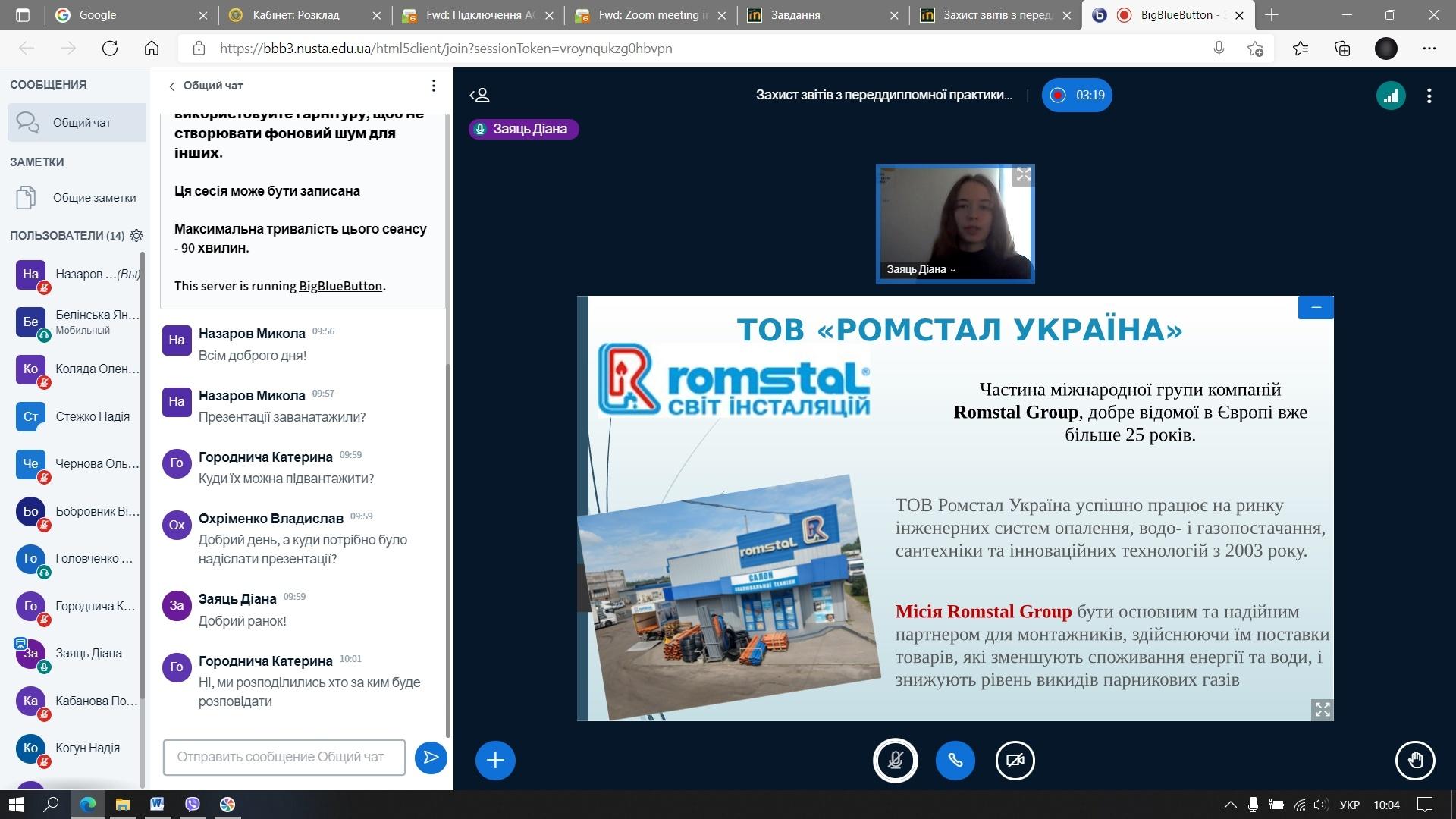
Task: Toggle the user list panel icon
Action: pyautogui.click(x=479, y=95)
